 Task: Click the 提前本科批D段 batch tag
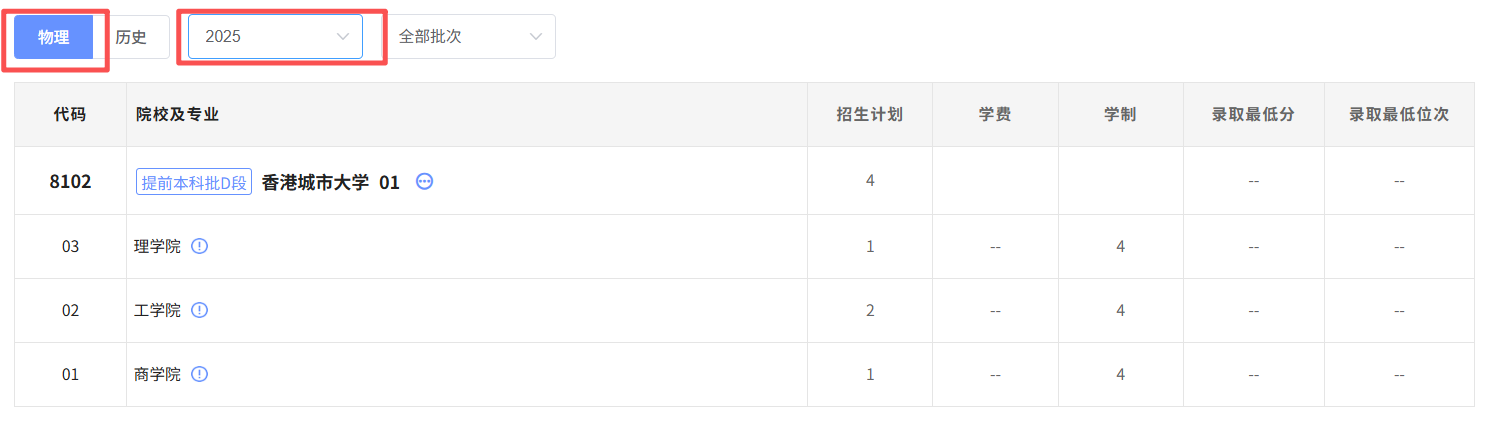(x=194, y=182)
